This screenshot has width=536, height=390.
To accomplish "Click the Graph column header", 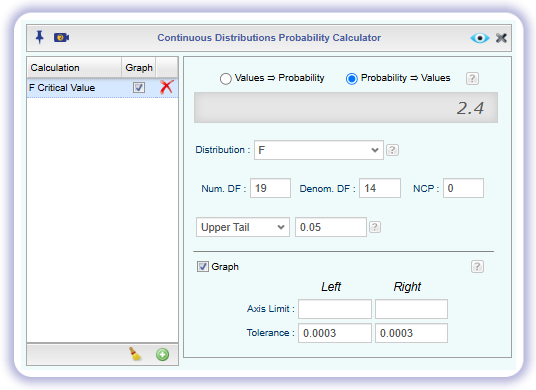I will [139, 67].
